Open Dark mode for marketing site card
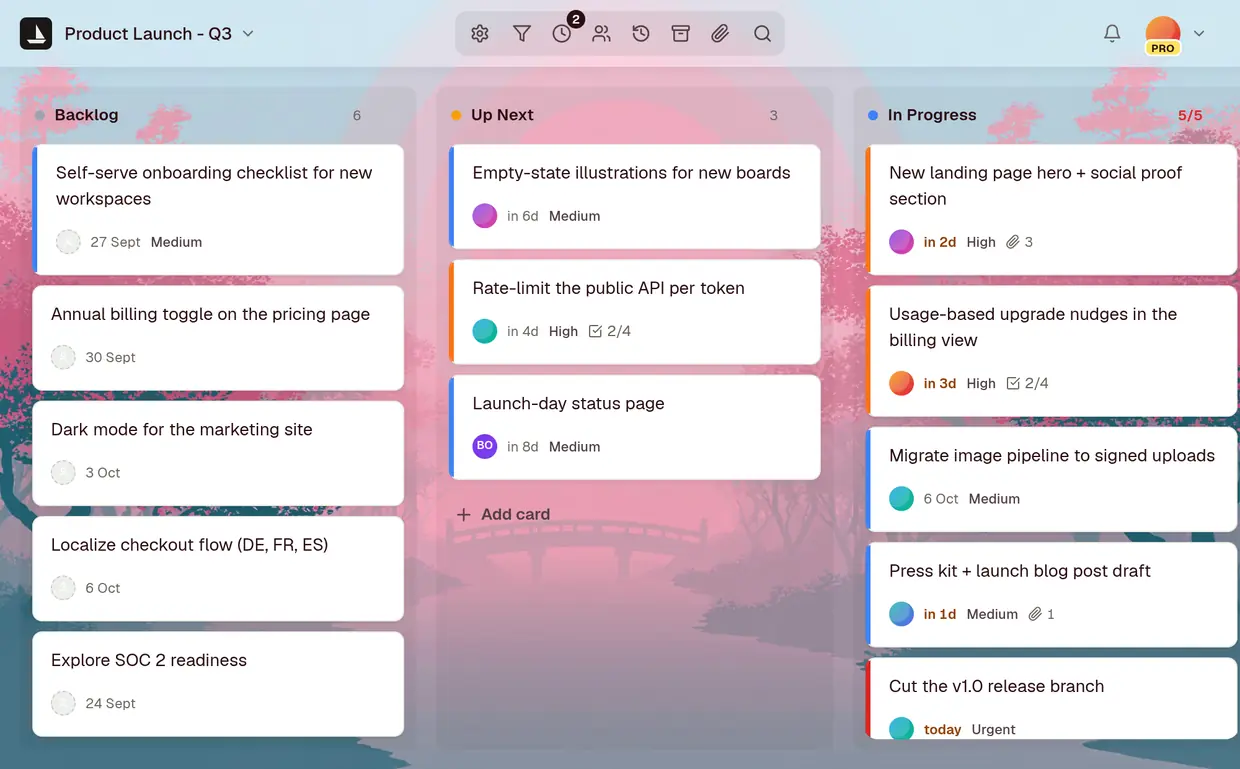 (x=218, y=454)
